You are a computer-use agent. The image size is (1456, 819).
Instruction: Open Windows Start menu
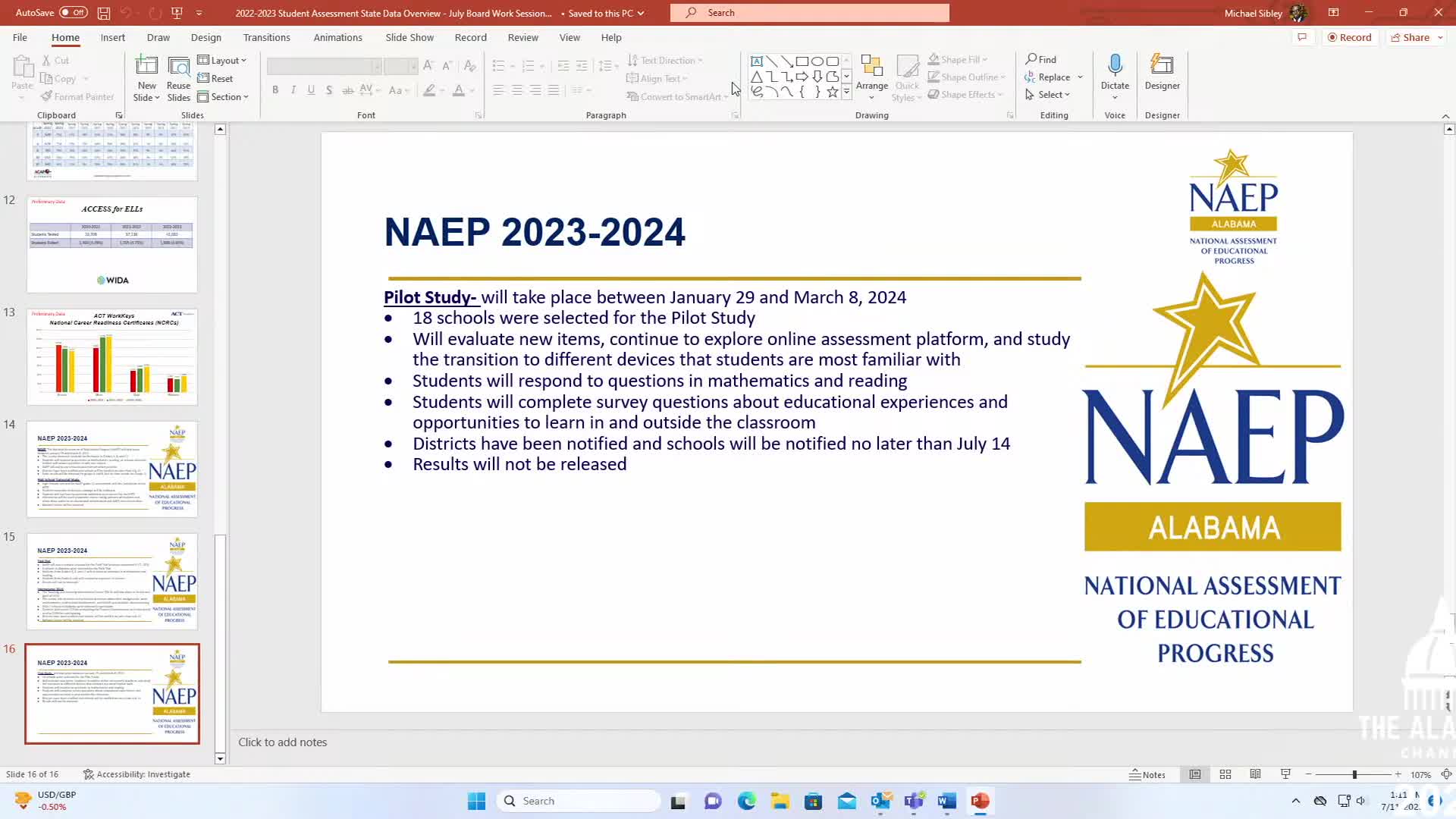tap(476, 801)
